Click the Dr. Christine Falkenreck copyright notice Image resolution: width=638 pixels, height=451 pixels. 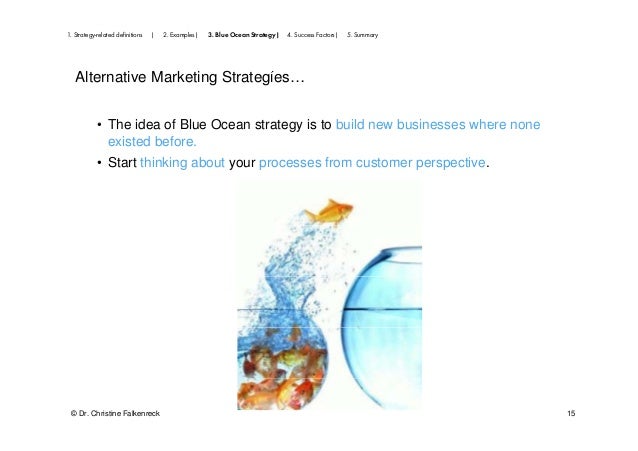[115, 413]
